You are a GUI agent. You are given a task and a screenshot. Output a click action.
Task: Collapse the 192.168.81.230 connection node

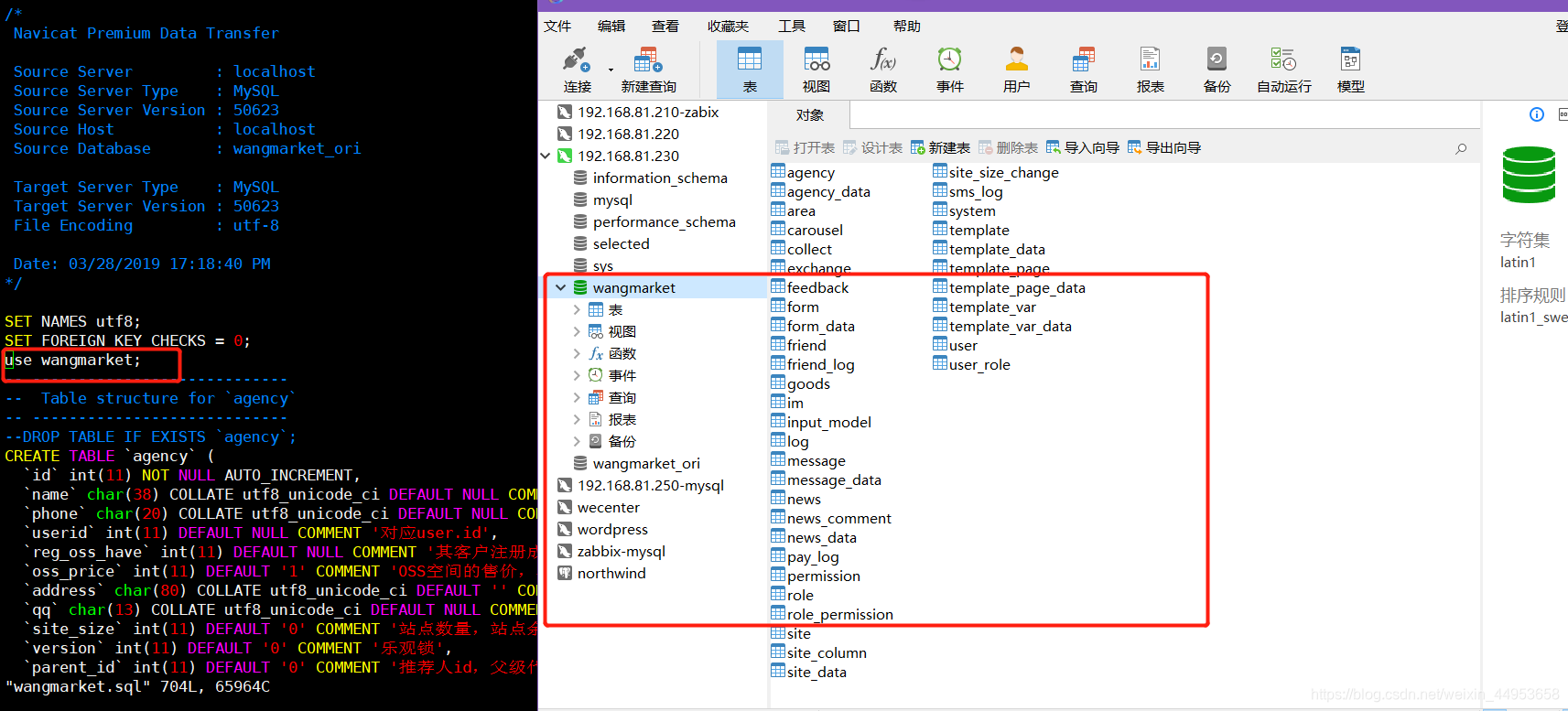546,156
